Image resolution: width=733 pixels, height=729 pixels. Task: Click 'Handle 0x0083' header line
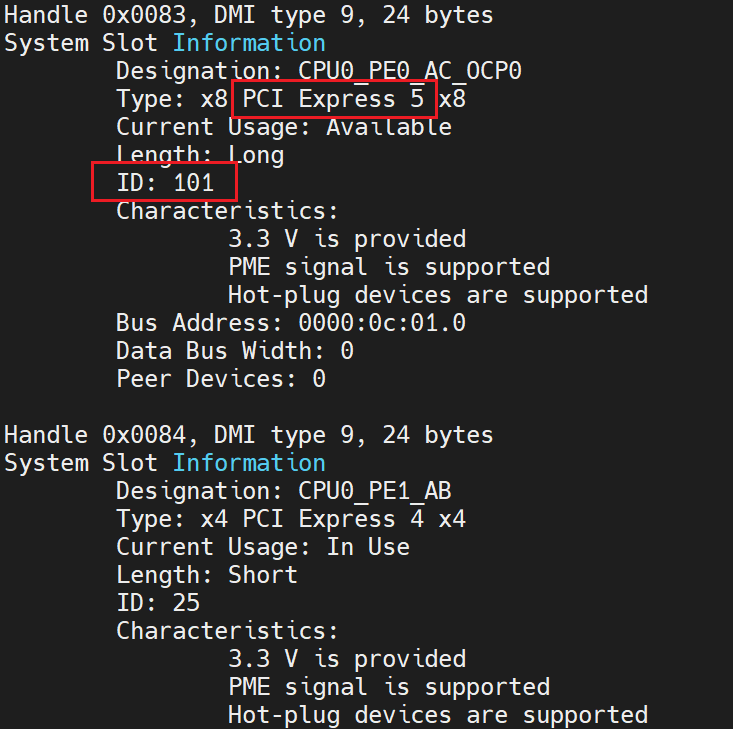(x=248, y=15)
